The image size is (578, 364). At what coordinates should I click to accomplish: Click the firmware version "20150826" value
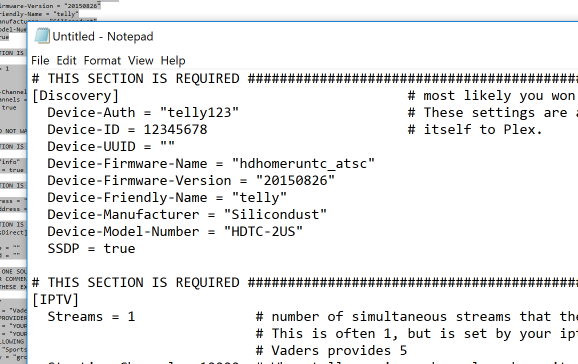pos(296,180)
